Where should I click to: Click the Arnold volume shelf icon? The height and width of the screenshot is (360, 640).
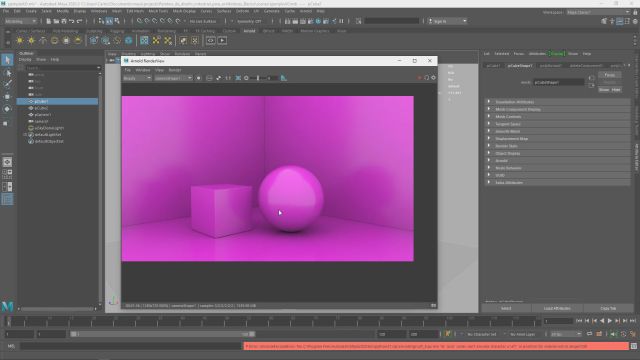[129, 40]
